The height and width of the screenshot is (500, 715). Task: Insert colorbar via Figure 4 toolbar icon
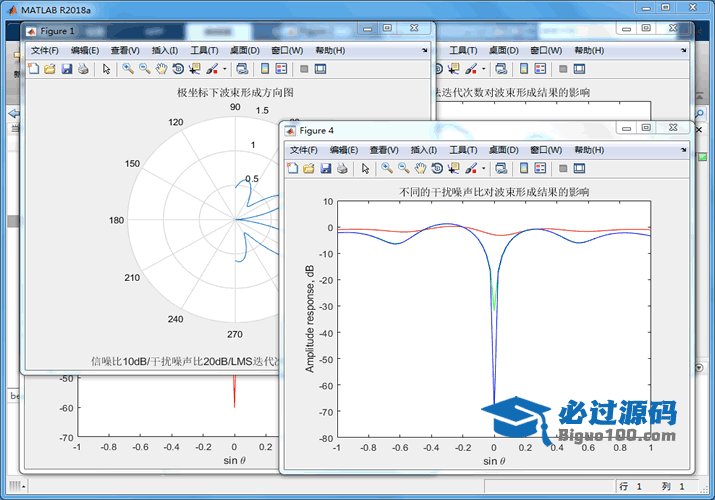click(x=524, y=168)
